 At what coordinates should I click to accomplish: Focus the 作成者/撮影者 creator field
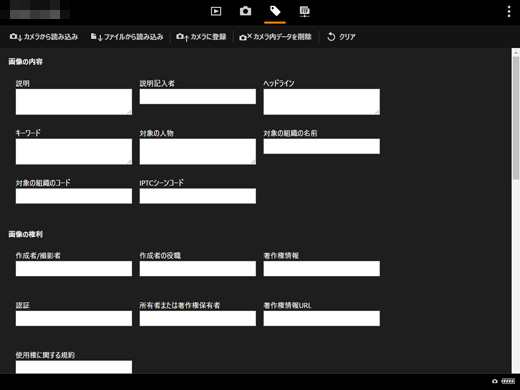point(74,269)
